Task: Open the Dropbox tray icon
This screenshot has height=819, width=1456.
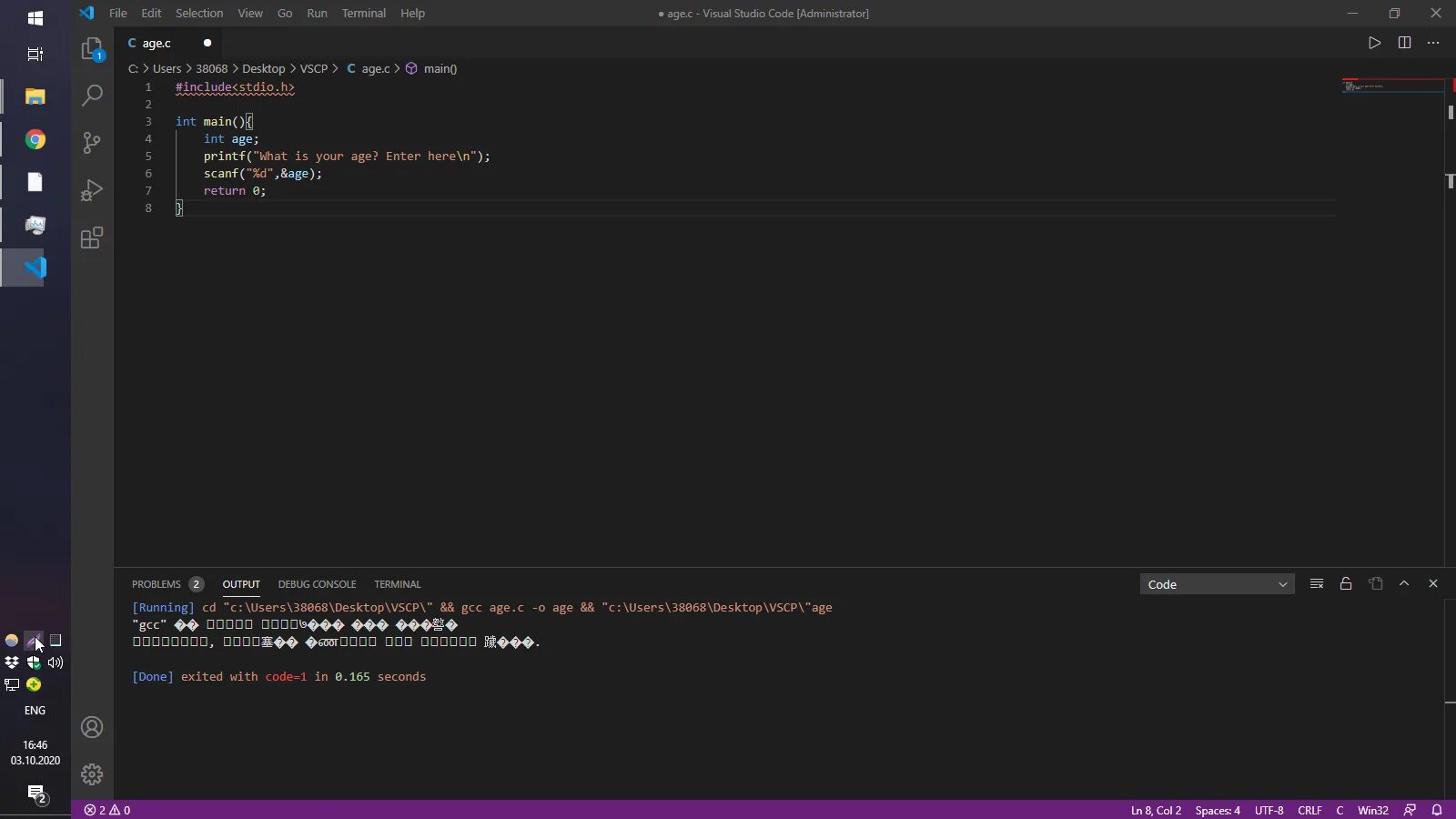Action: point(12,662)
